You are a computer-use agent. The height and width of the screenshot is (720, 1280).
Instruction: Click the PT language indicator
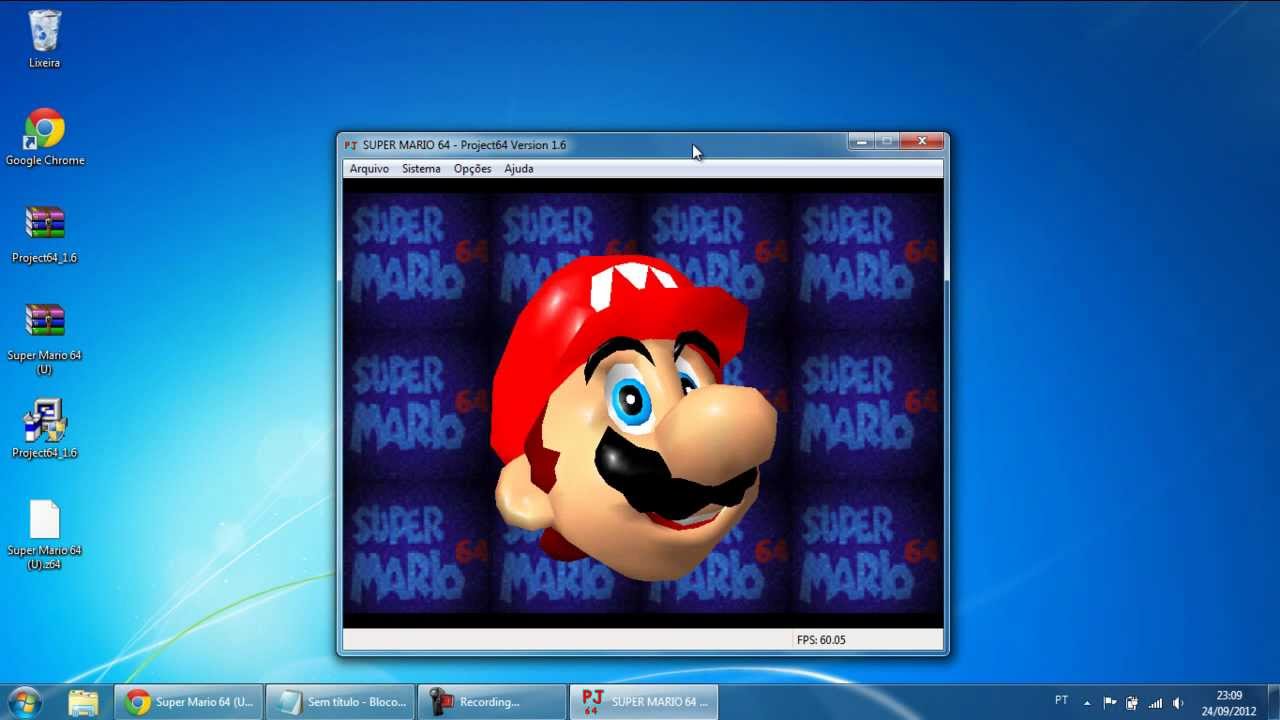click(x=1061, y=700)
